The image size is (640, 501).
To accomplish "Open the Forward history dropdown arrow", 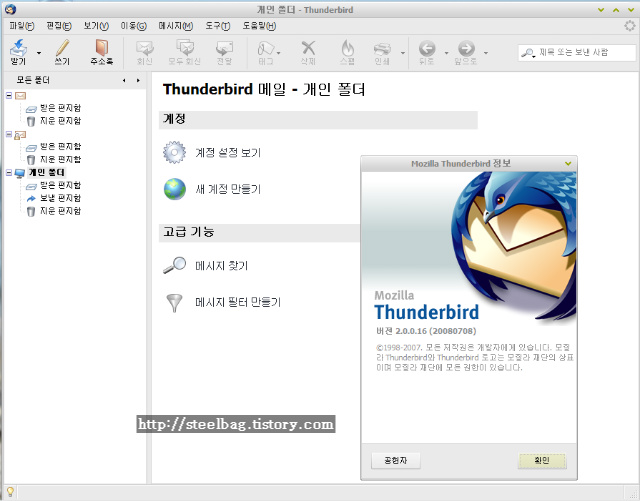I will tap(486, 53).
